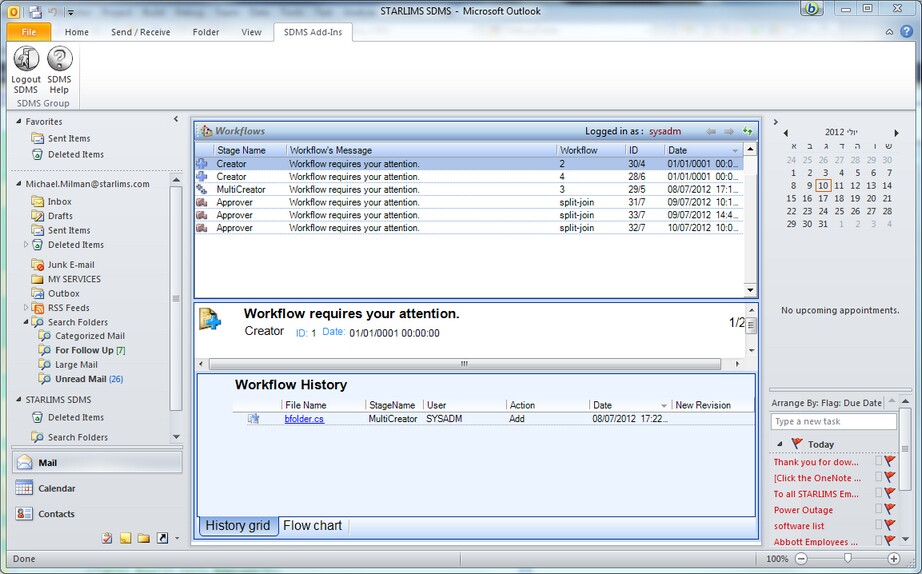Minimize the navigation pane

coord(176,119)
